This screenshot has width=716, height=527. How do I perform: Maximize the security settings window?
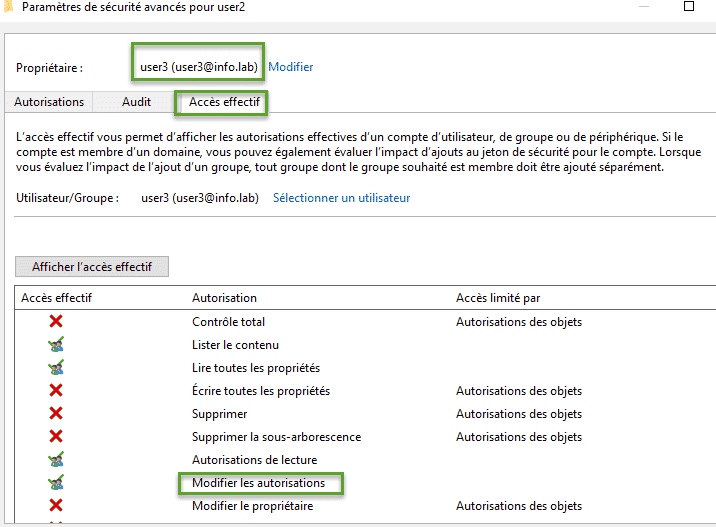tap(688, 6)
